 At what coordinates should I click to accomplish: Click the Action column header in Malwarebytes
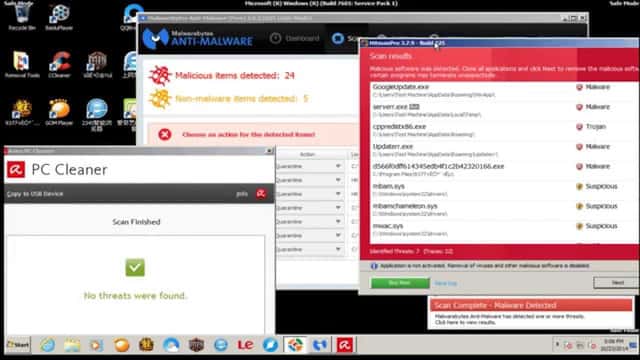coord(307,154)
